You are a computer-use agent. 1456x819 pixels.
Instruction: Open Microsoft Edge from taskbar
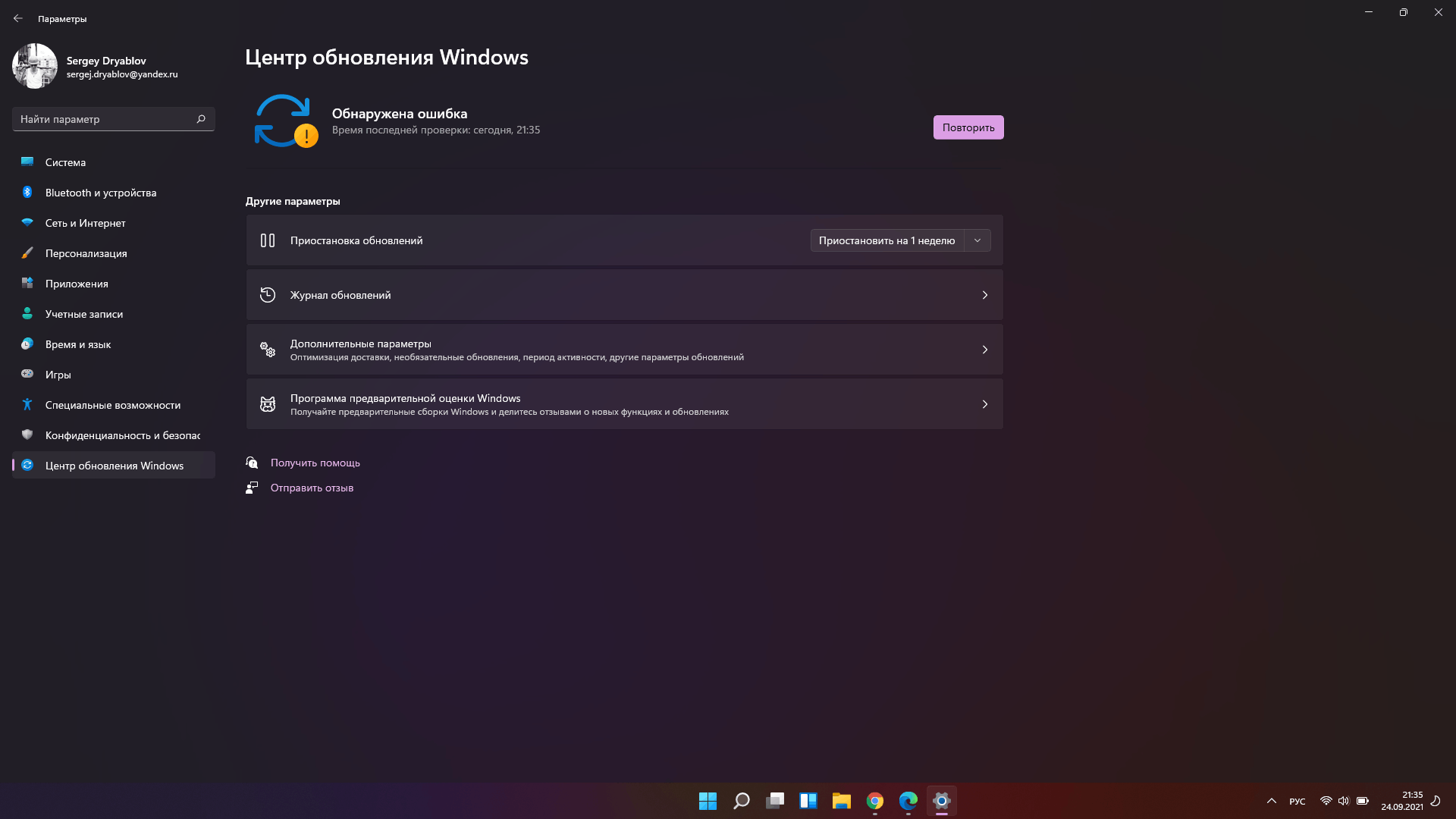(908, 801)
